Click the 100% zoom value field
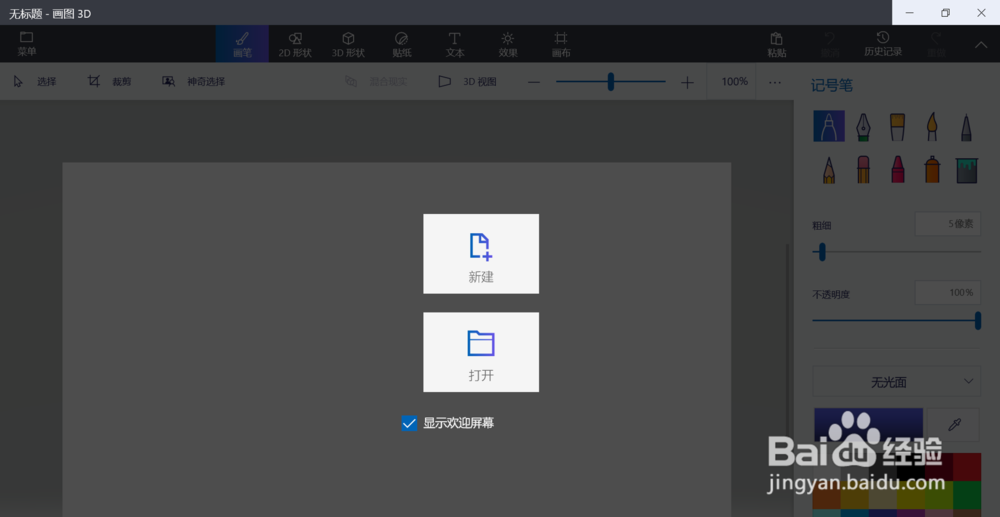1000x517 pixels. coord(734,82)
